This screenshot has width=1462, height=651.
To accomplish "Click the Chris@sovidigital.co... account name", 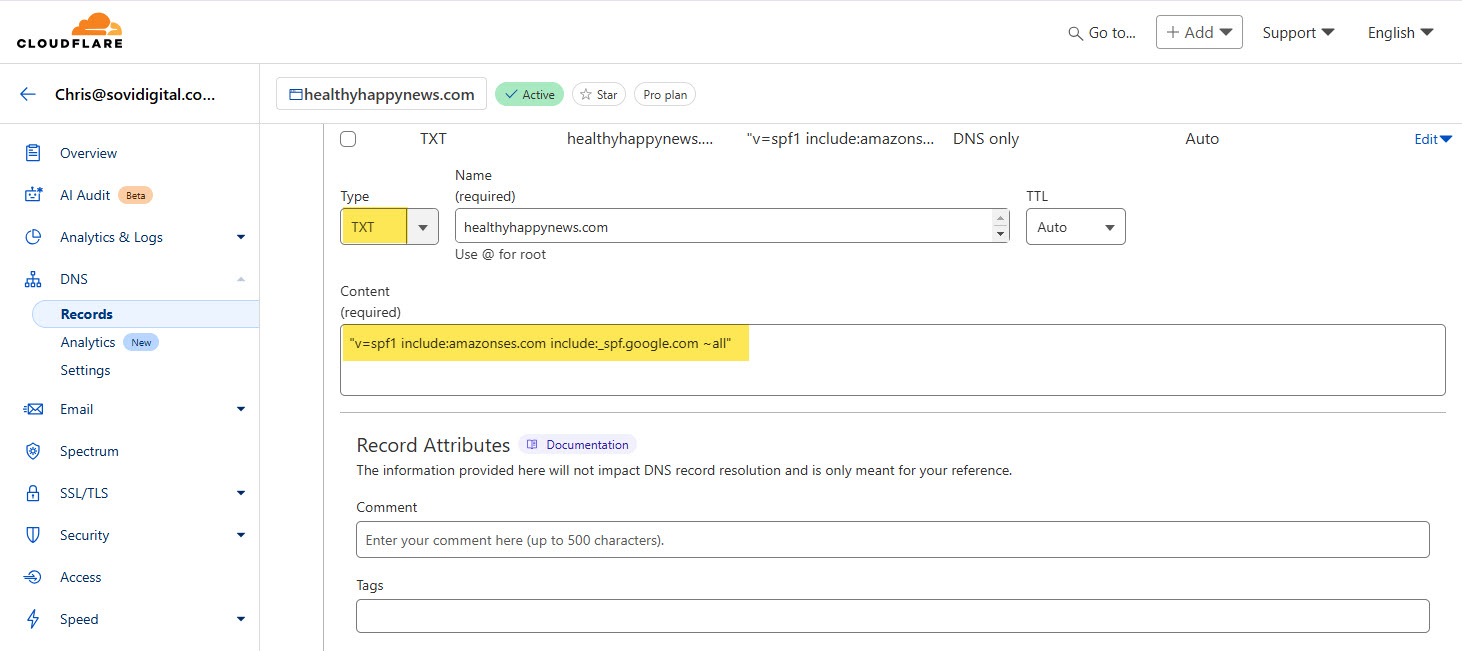I will (x=135, y=94).
